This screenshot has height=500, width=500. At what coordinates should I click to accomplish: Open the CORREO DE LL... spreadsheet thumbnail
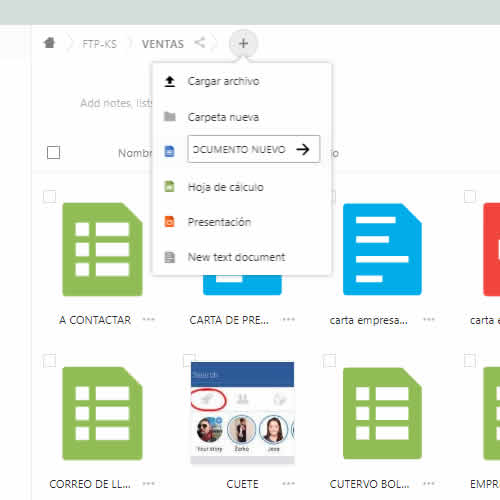coord(102,413)
